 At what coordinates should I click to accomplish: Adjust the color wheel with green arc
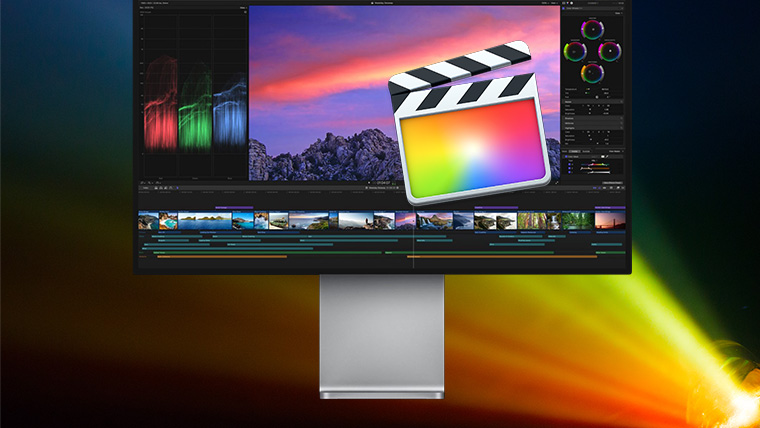575,51
